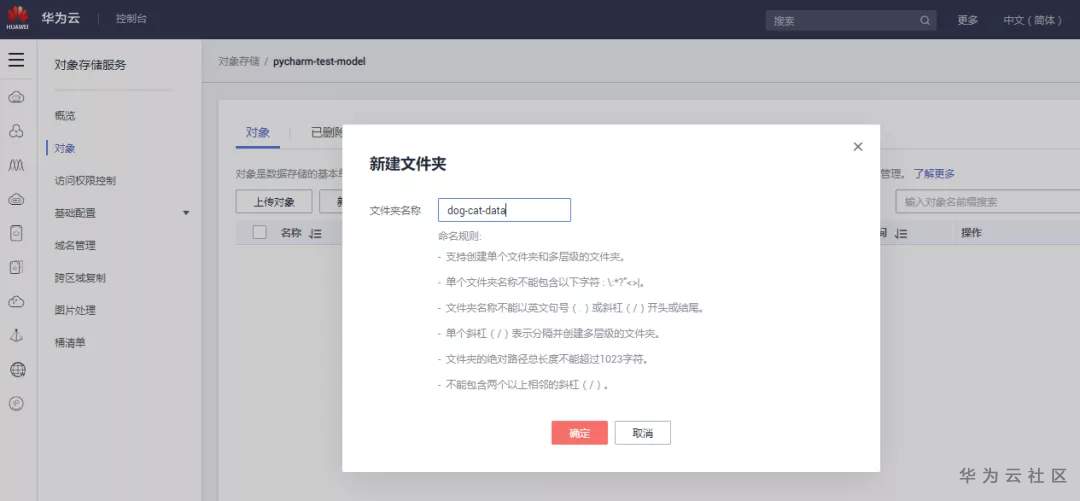Click the 输入对象名前缀搜索 field
This screenshot has height=501, width=1080.
click(988, 202)
